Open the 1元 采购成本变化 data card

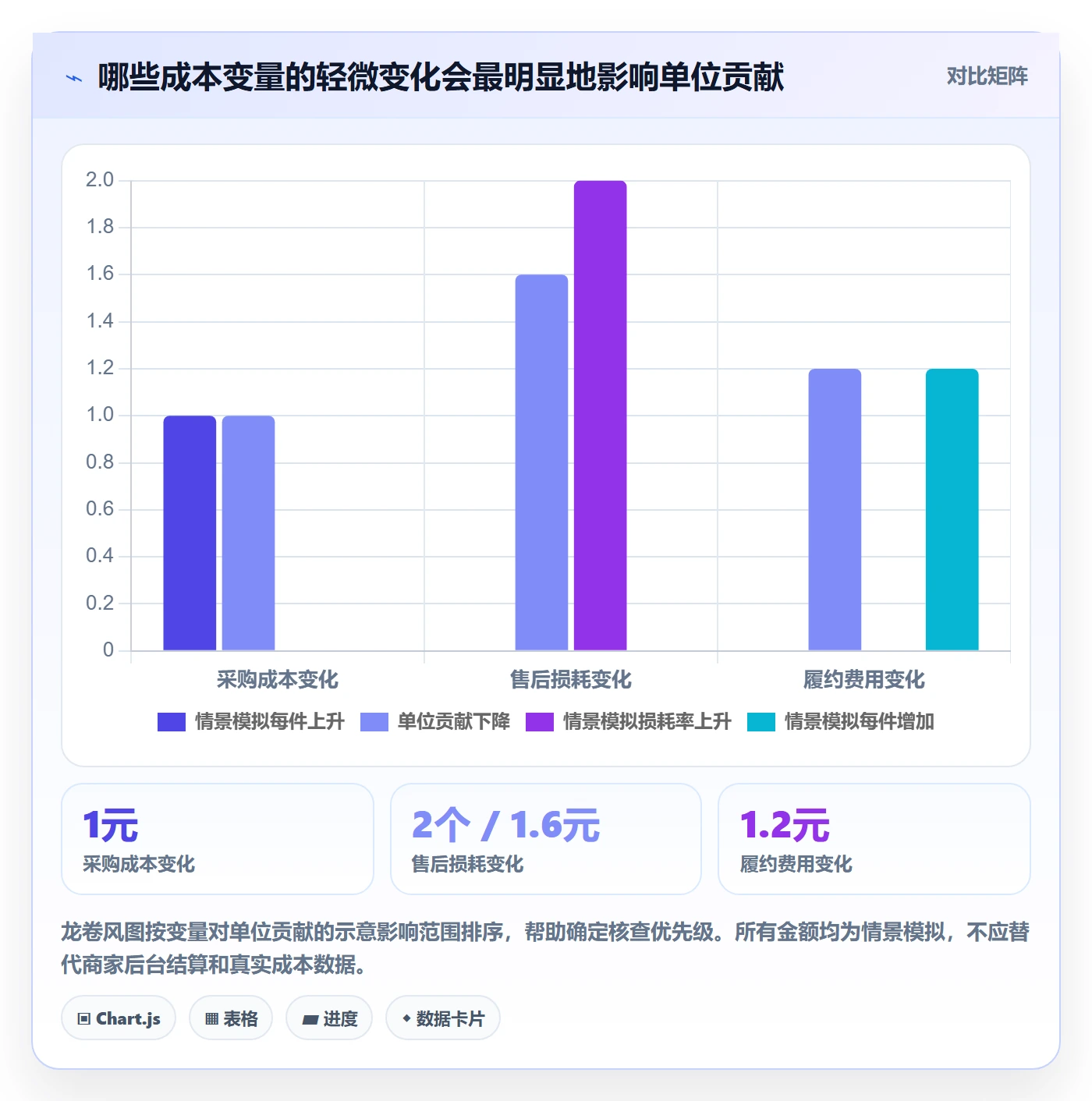[x=218, y=839]
